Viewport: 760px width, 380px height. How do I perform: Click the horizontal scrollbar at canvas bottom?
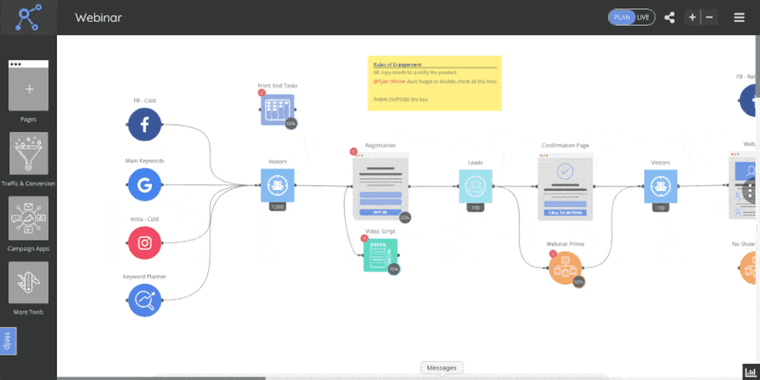[161, 379]
